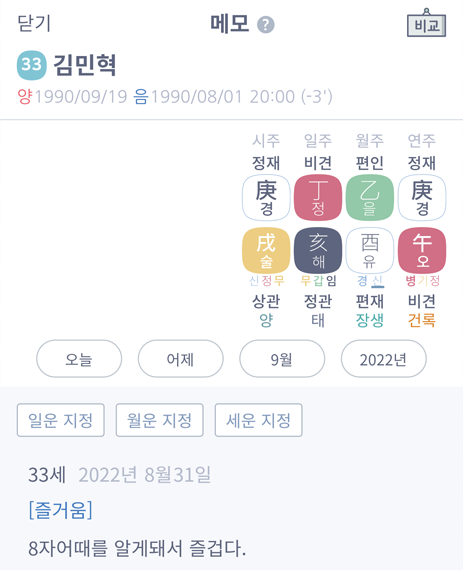The height and width of the screenshot is (570, 463).
Task: Select the 어제 yesterday pill button
Action: coord(181,359)
